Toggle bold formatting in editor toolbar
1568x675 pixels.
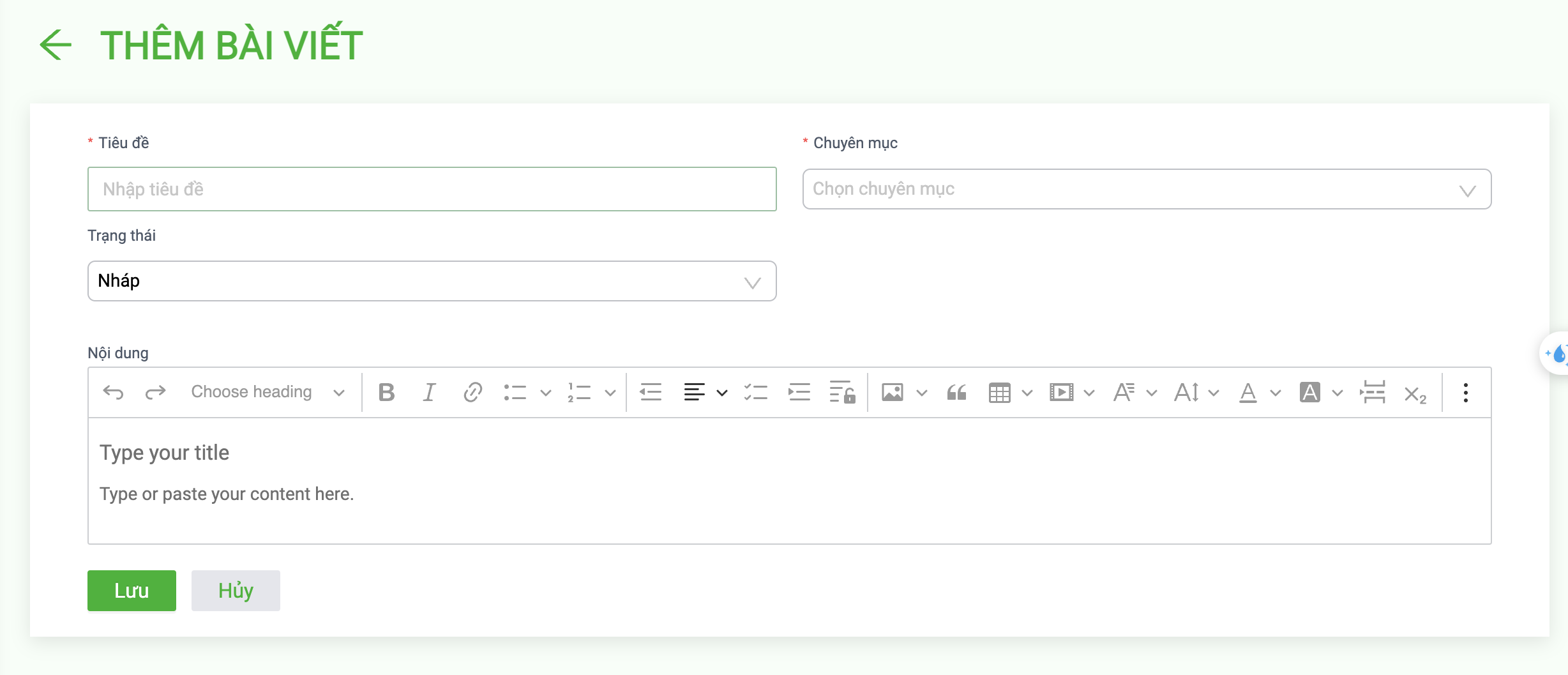coord(386,392)
